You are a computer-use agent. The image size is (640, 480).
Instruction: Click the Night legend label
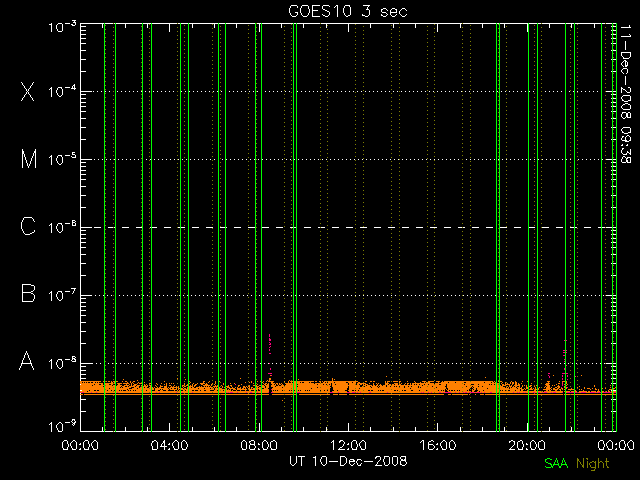click(593, 464)
